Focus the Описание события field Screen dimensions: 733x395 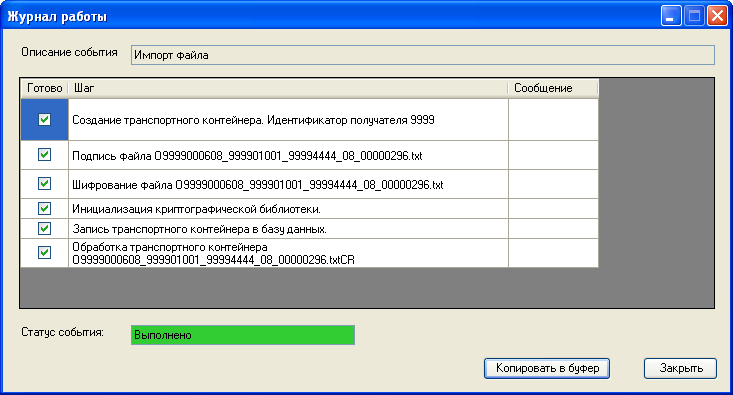(x=423, y=55)
